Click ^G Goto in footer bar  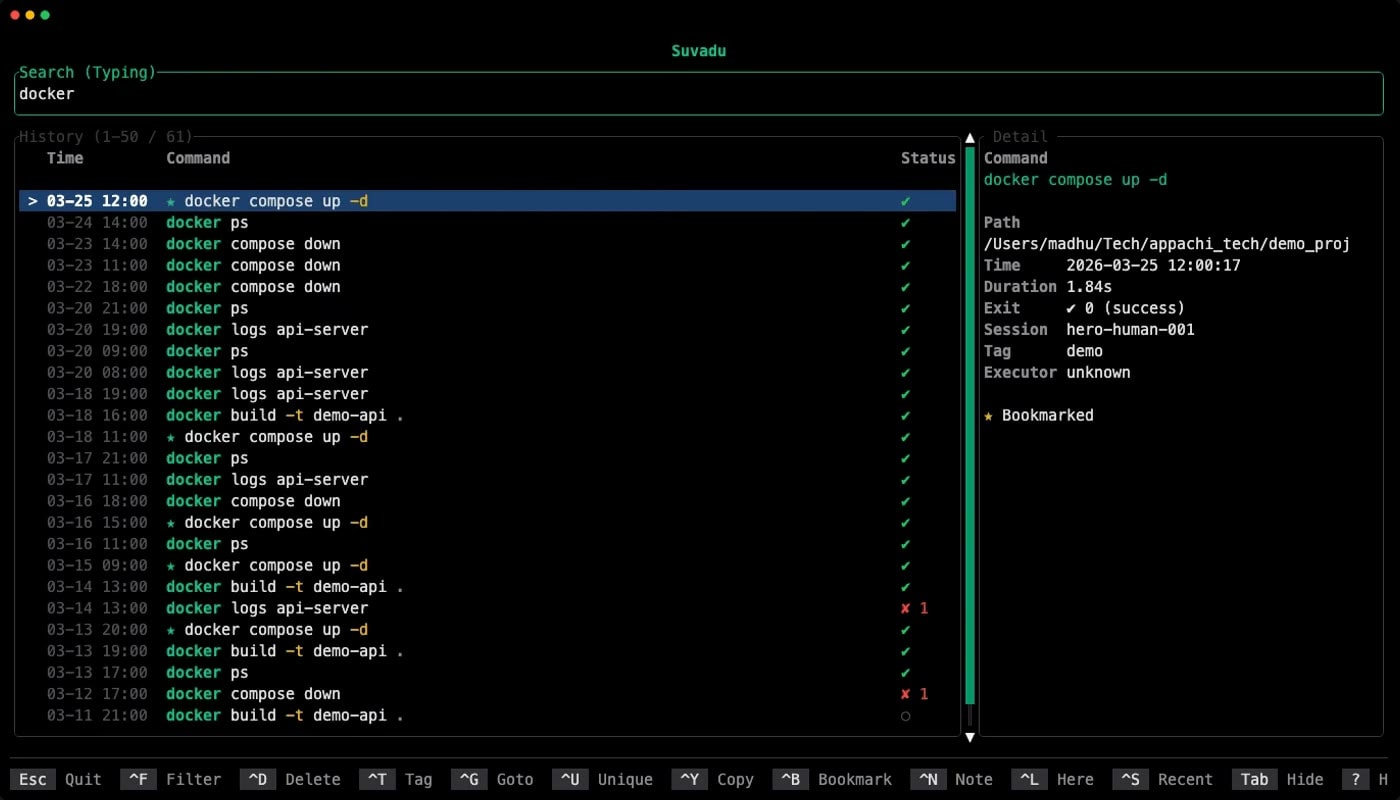point(492,780)
